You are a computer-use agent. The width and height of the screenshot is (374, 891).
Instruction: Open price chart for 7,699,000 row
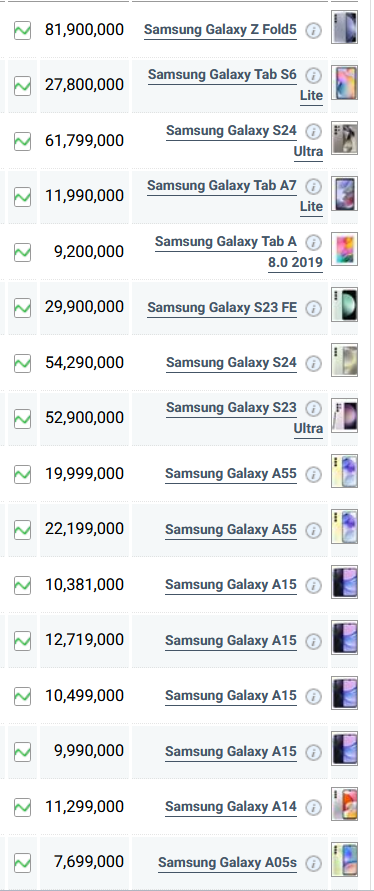pos(22,863)
